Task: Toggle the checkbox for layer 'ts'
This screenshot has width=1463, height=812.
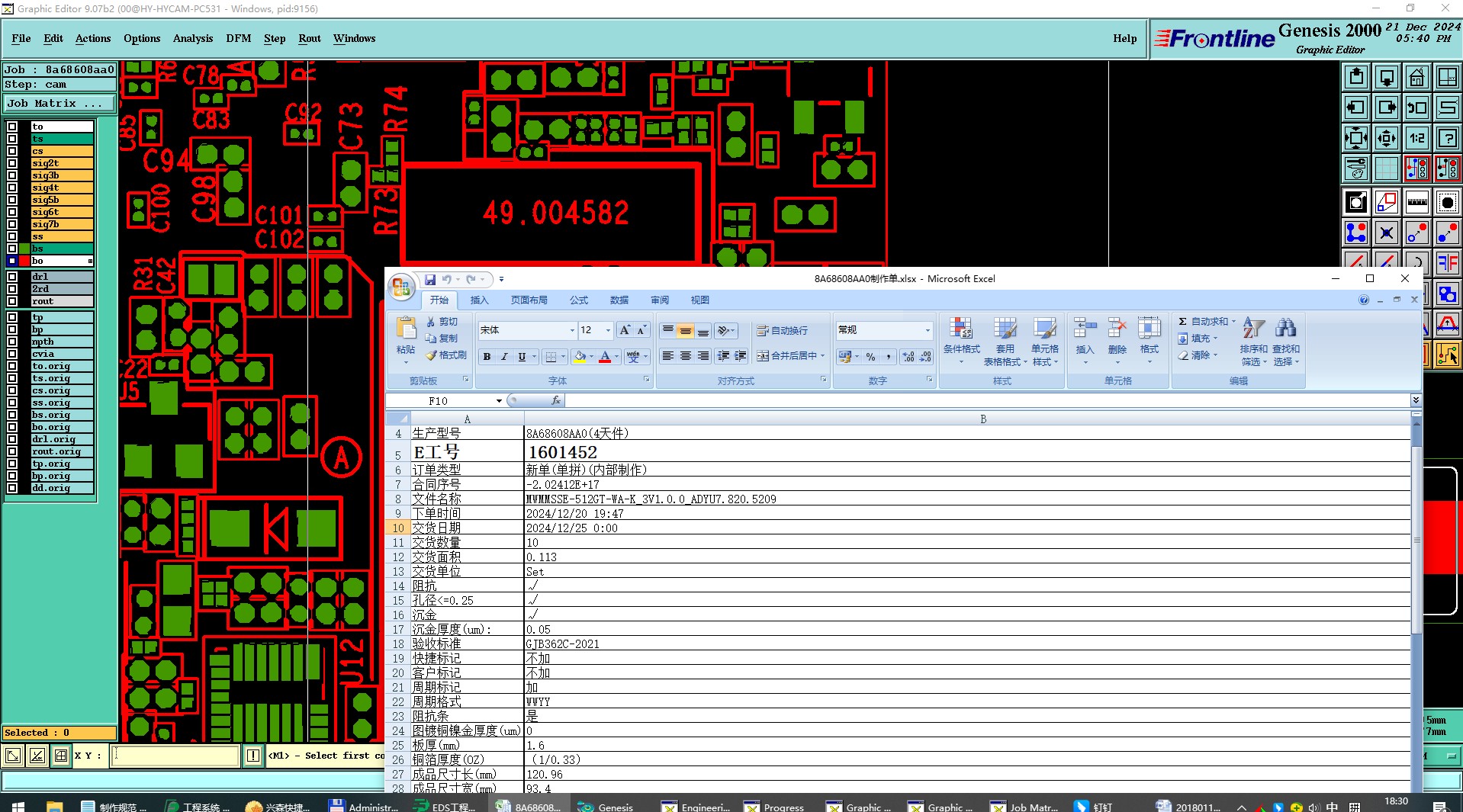Action: (x=12, y=139)
